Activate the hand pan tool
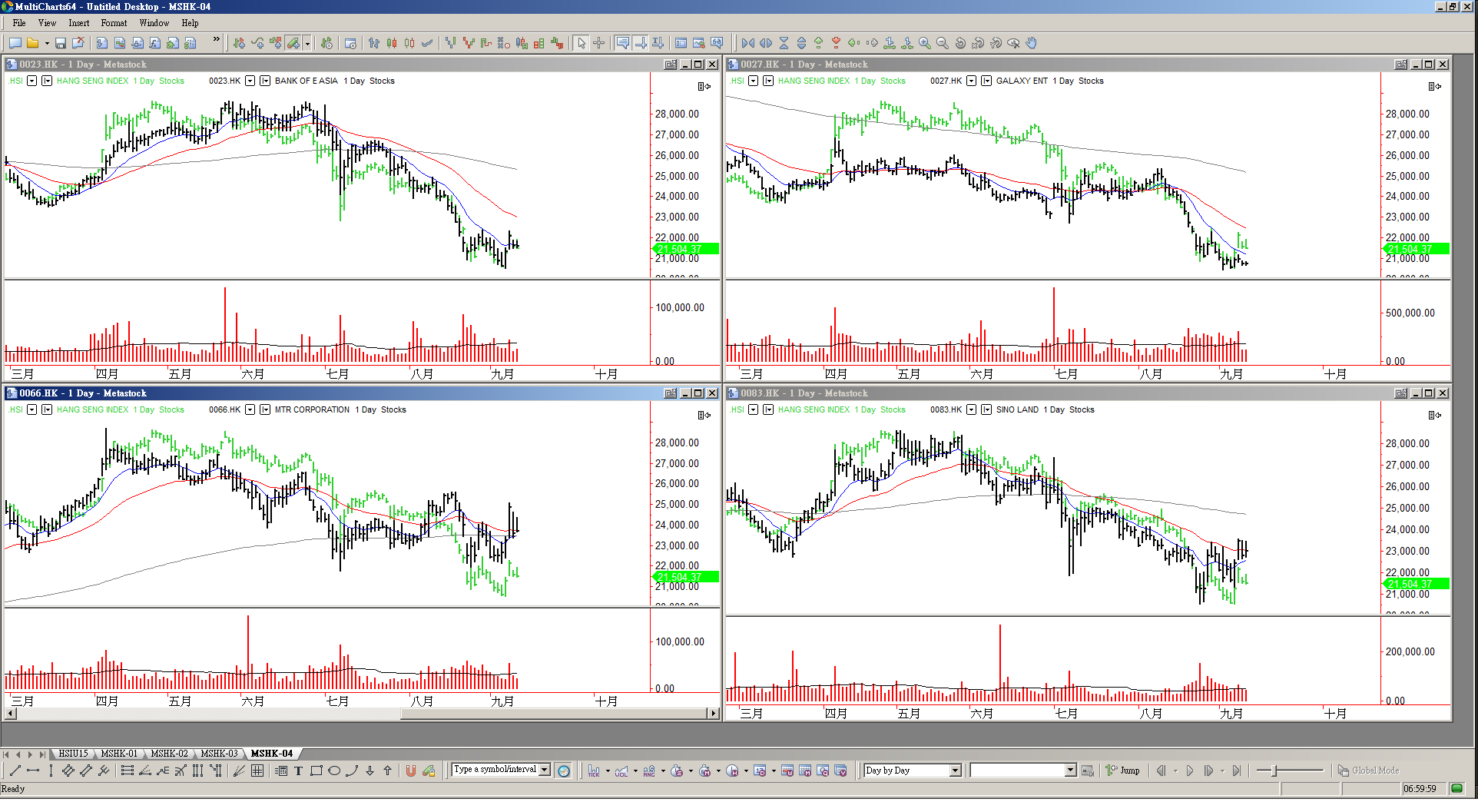The width and height of the screenshot is (1478, 812). 1032,43
